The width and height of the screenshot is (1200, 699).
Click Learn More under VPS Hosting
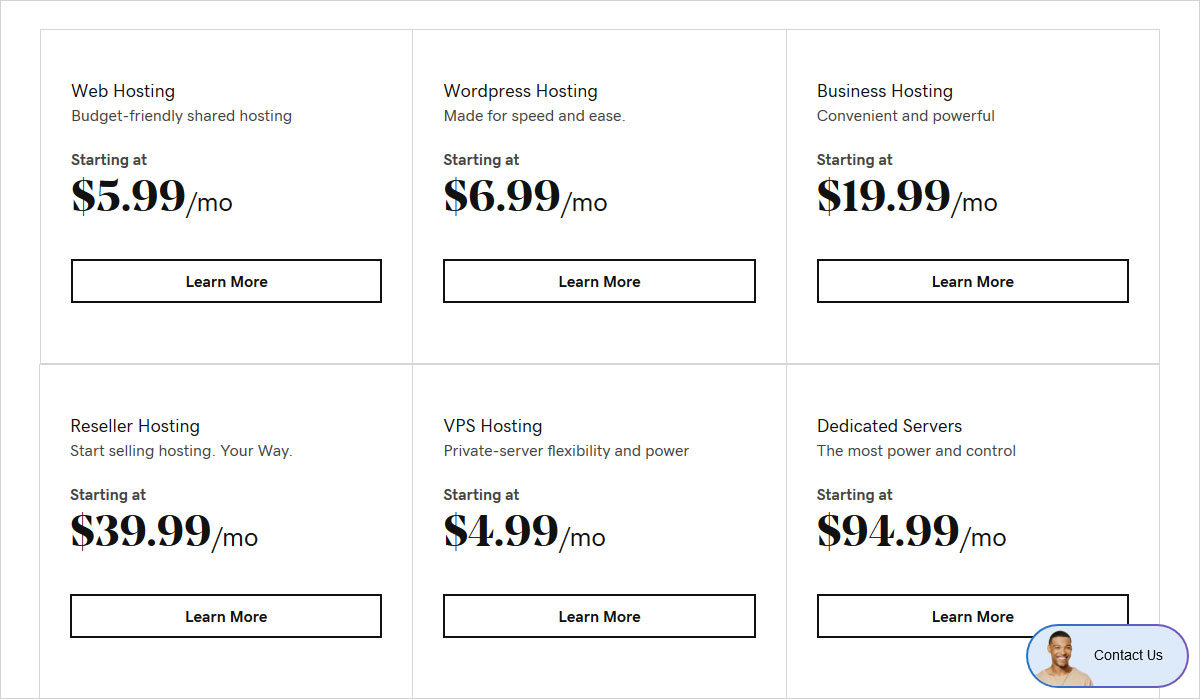599,616
